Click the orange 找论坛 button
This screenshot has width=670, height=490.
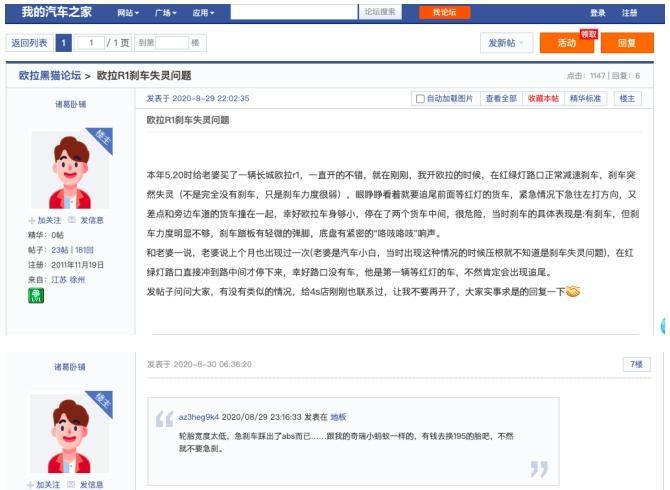(x=444, y=12)
